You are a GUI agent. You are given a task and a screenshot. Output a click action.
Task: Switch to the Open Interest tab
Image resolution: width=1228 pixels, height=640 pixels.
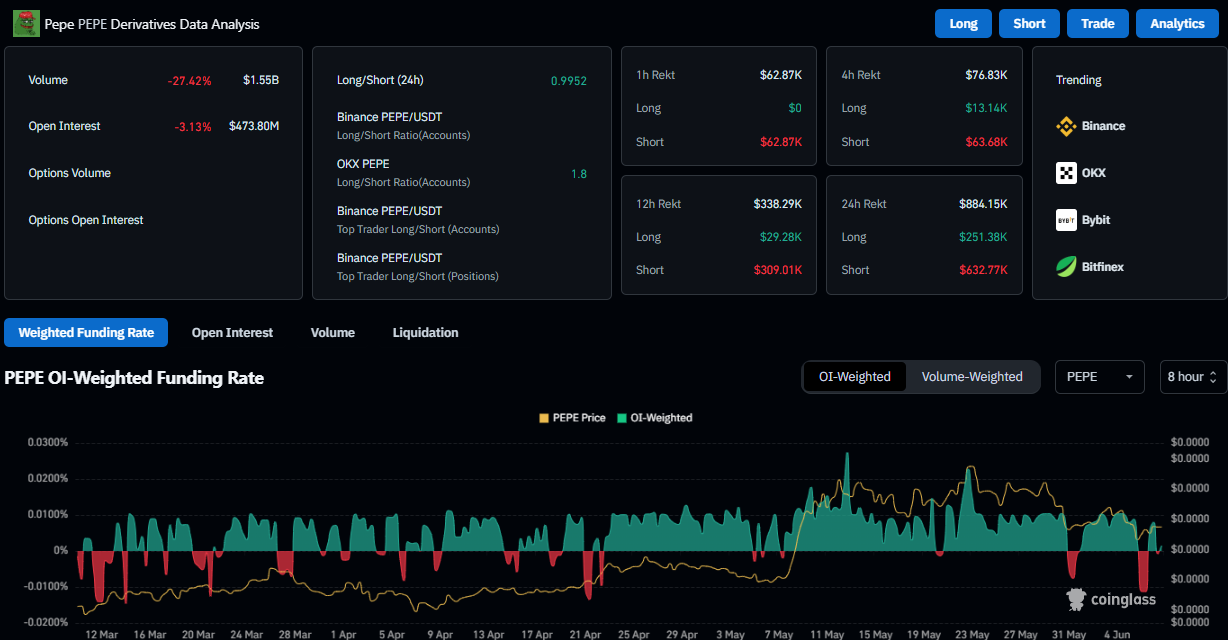point(232,332)
